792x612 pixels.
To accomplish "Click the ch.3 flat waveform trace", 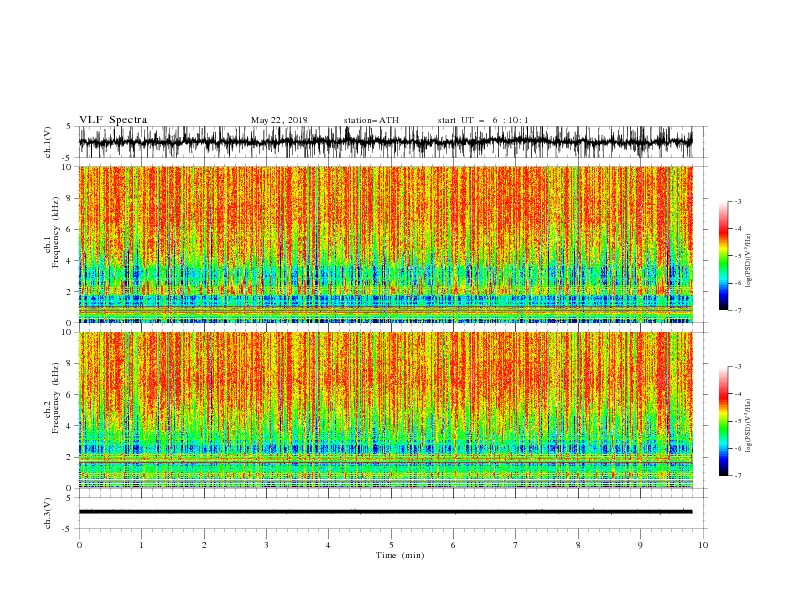I will coord(385,512).
